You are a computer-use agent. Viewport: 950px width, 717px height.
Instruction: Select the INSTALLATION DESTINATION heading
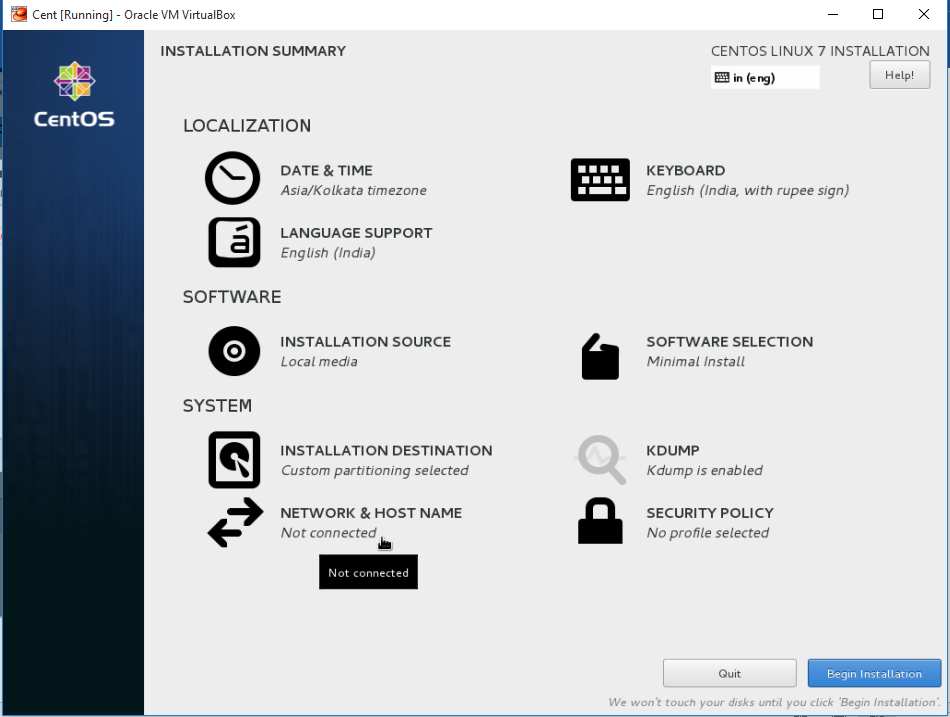386,450
